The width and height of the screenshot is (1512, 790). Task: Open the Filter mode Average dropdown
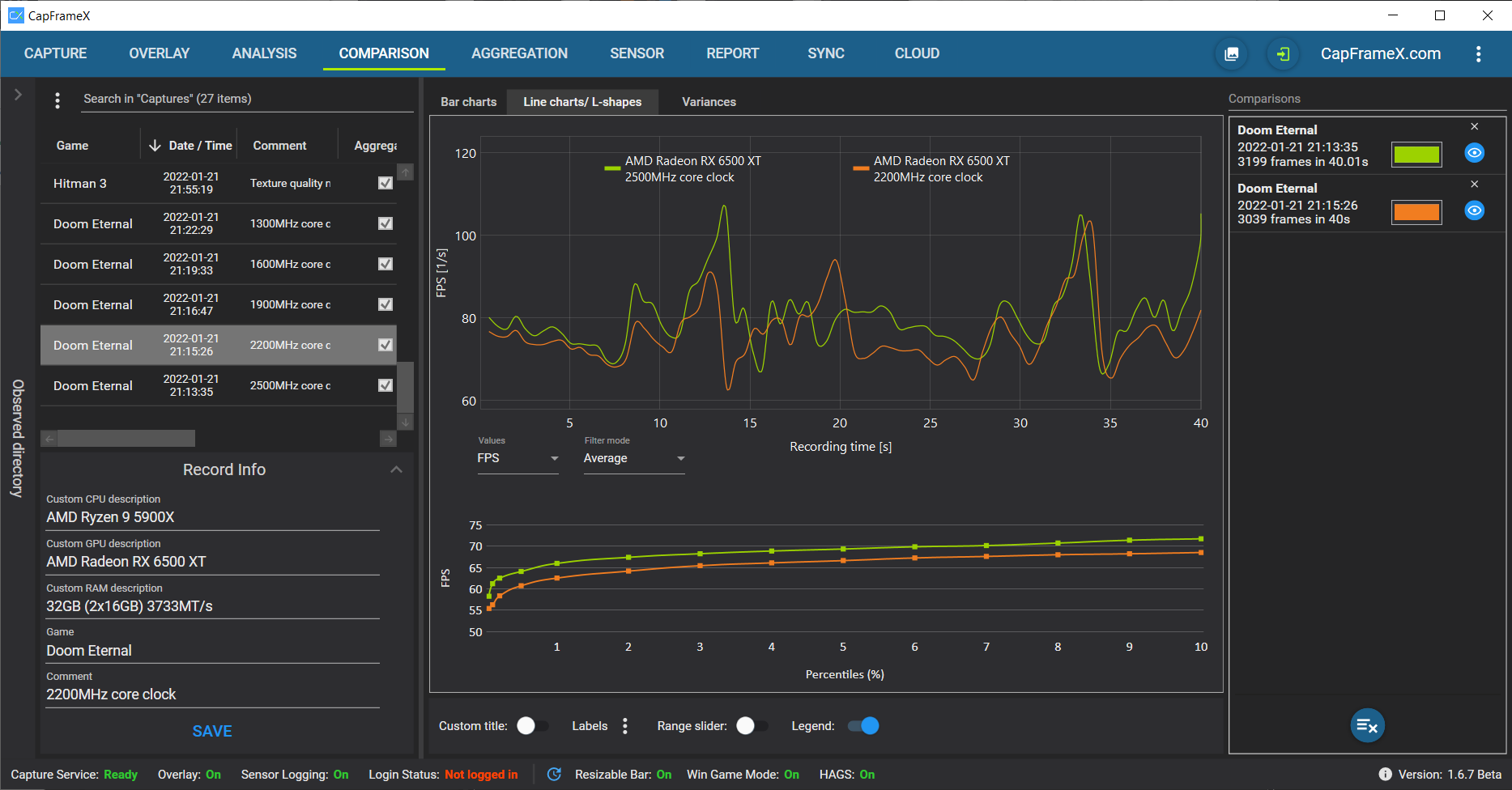[x=634, y=458]
